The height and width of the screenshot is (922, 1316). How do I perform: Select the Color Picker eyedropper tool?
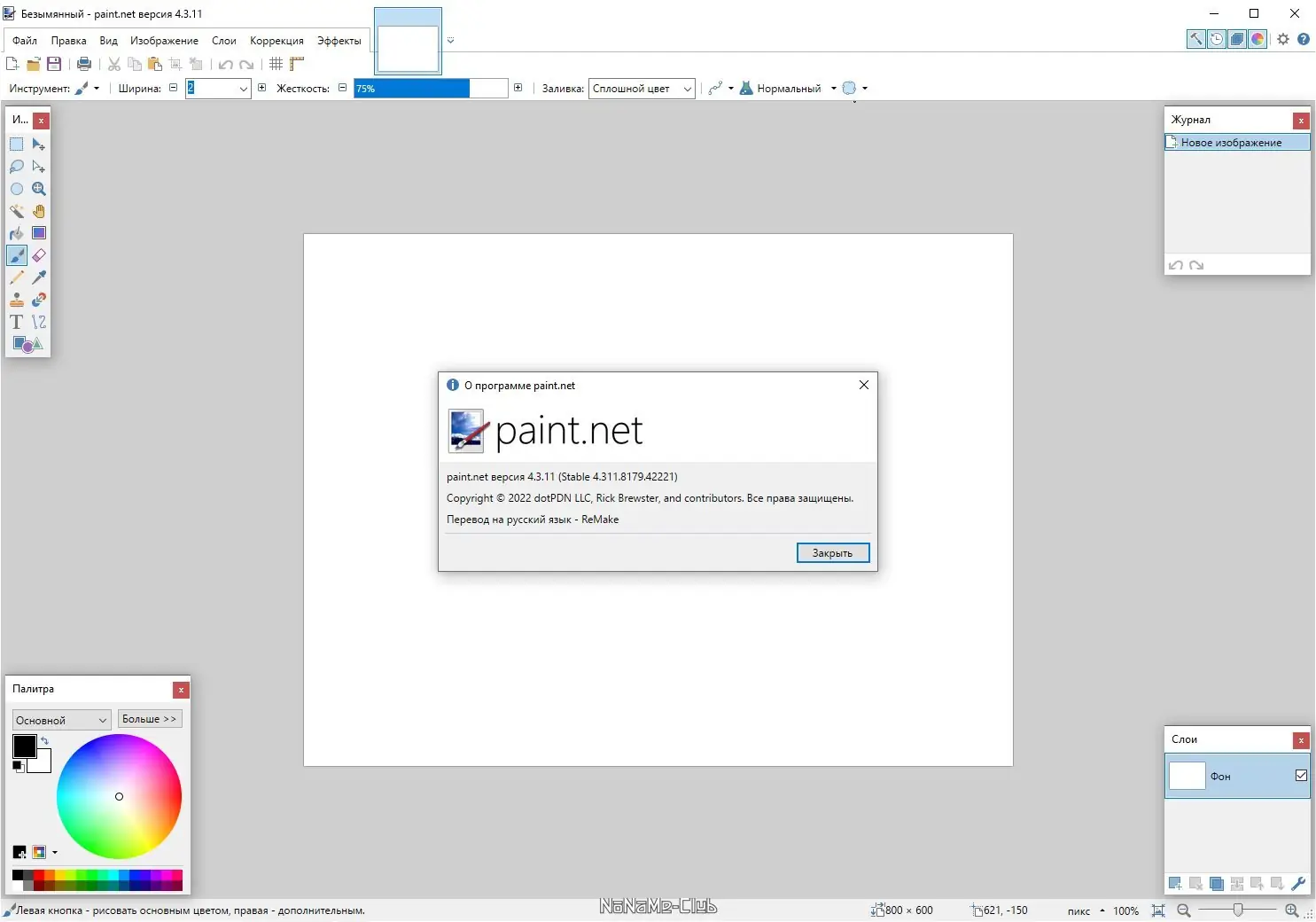coord(39,277)
